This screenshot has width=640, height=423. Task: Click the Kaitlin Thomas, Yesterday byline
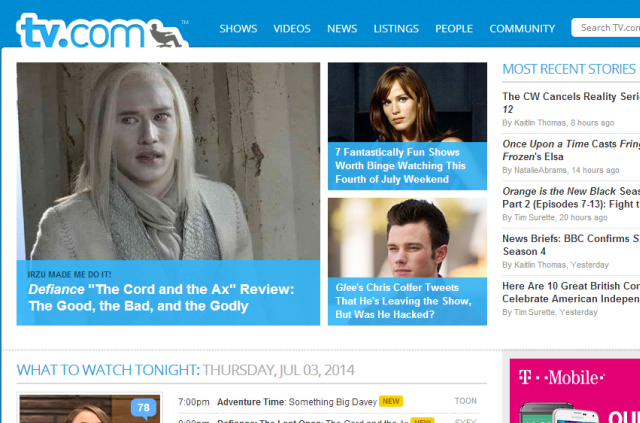[x=556, y=265]
